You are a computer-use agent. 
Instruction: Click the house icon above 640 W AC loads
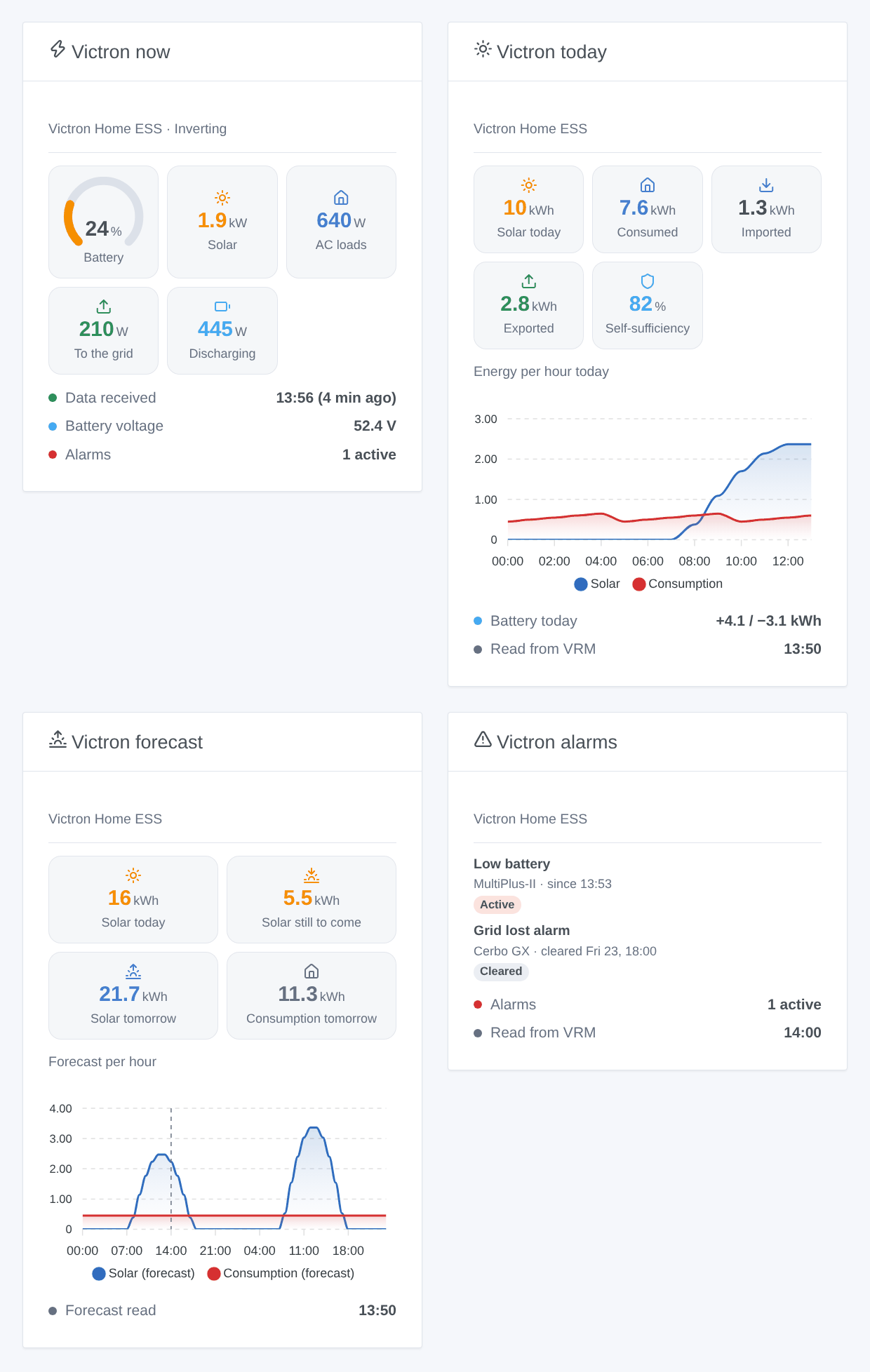coord(341,198)
